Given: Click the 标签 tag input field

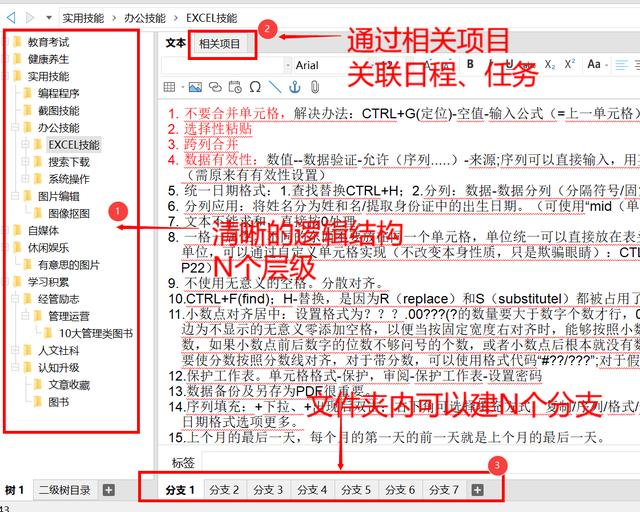Looking at the screenshot, I should (400, 462).
